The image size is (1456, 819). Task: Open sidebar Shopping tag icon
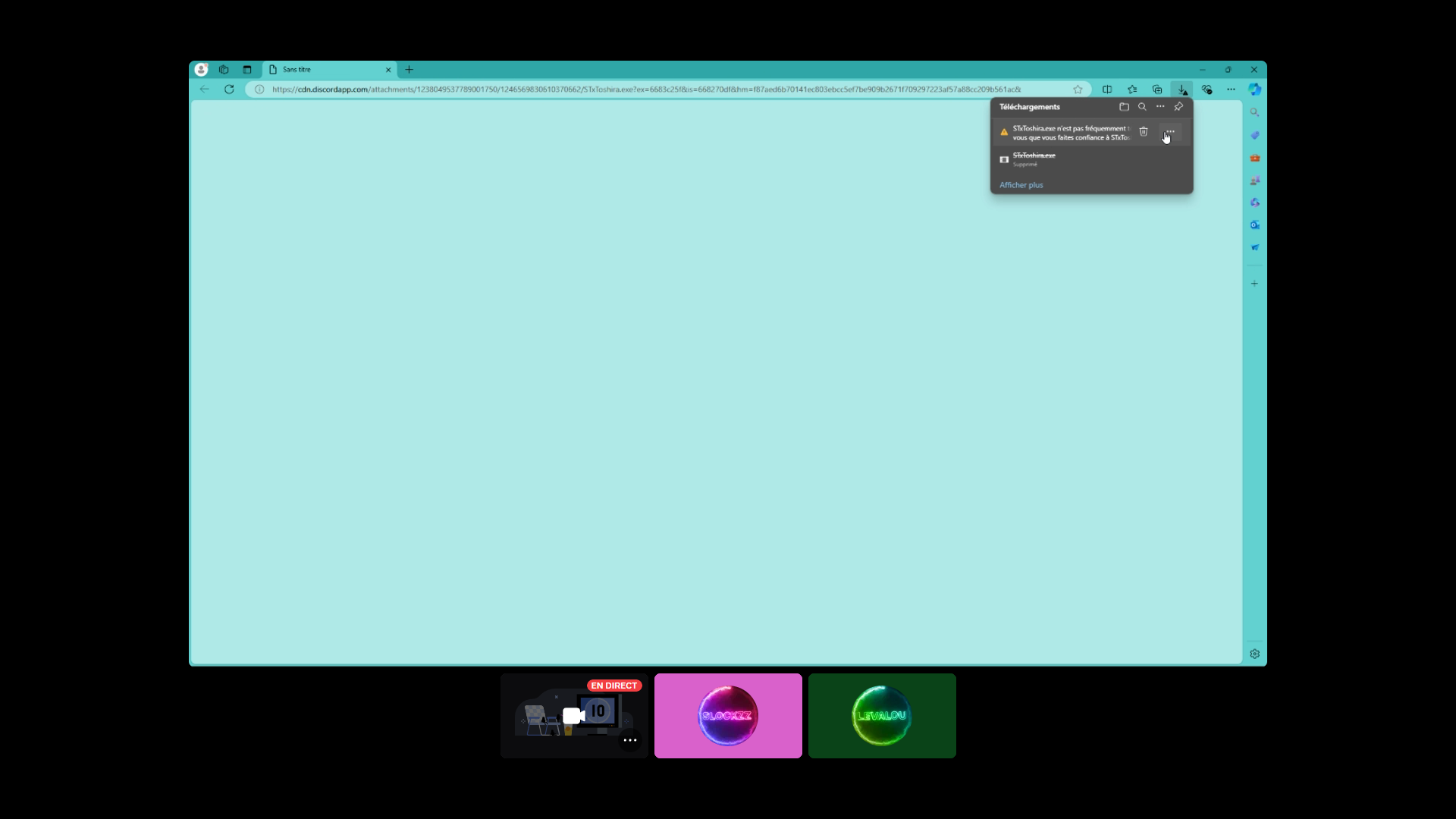(1255, 135)
